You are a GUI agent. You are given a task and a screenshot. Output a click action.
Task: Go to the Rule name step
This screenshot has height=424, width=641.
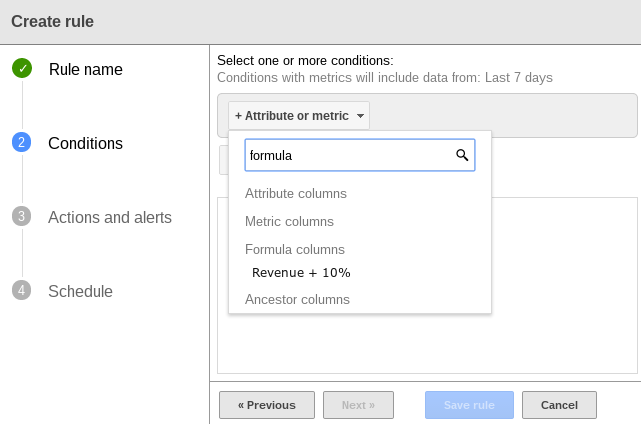point(85,69)
